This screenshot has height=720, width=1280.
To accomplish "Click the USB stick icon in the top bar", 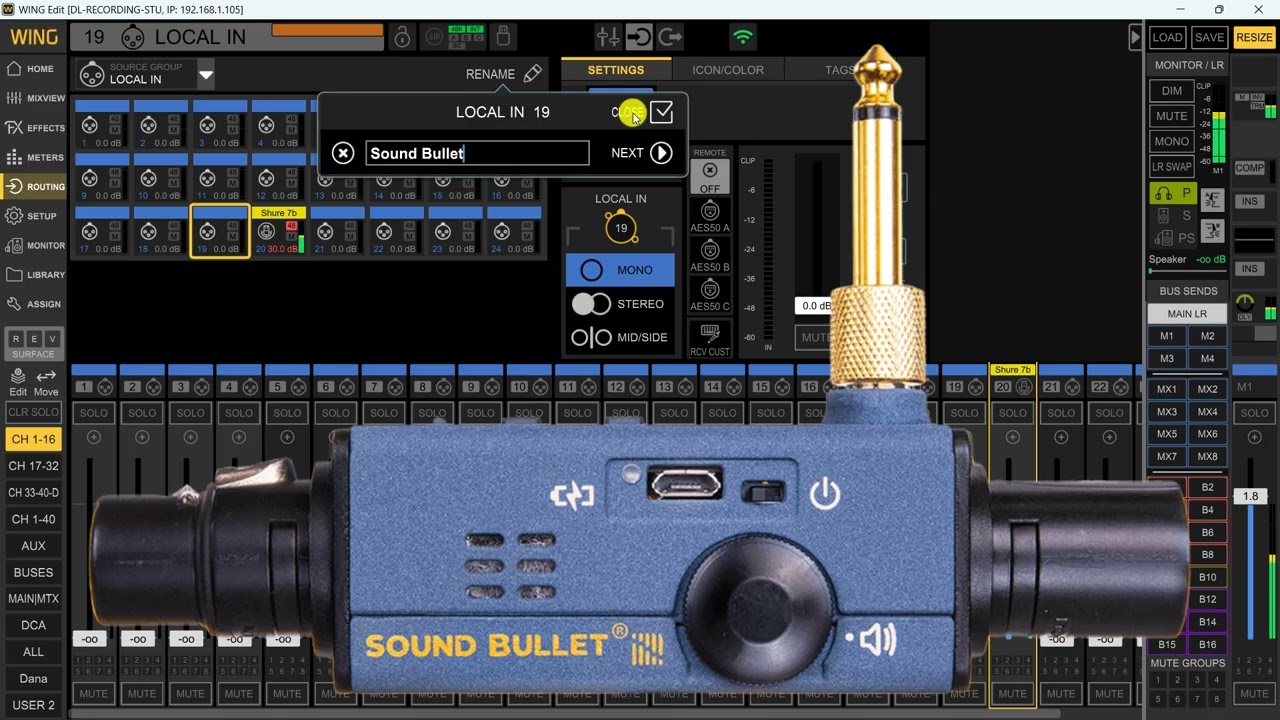I will [x=503, y=37].
